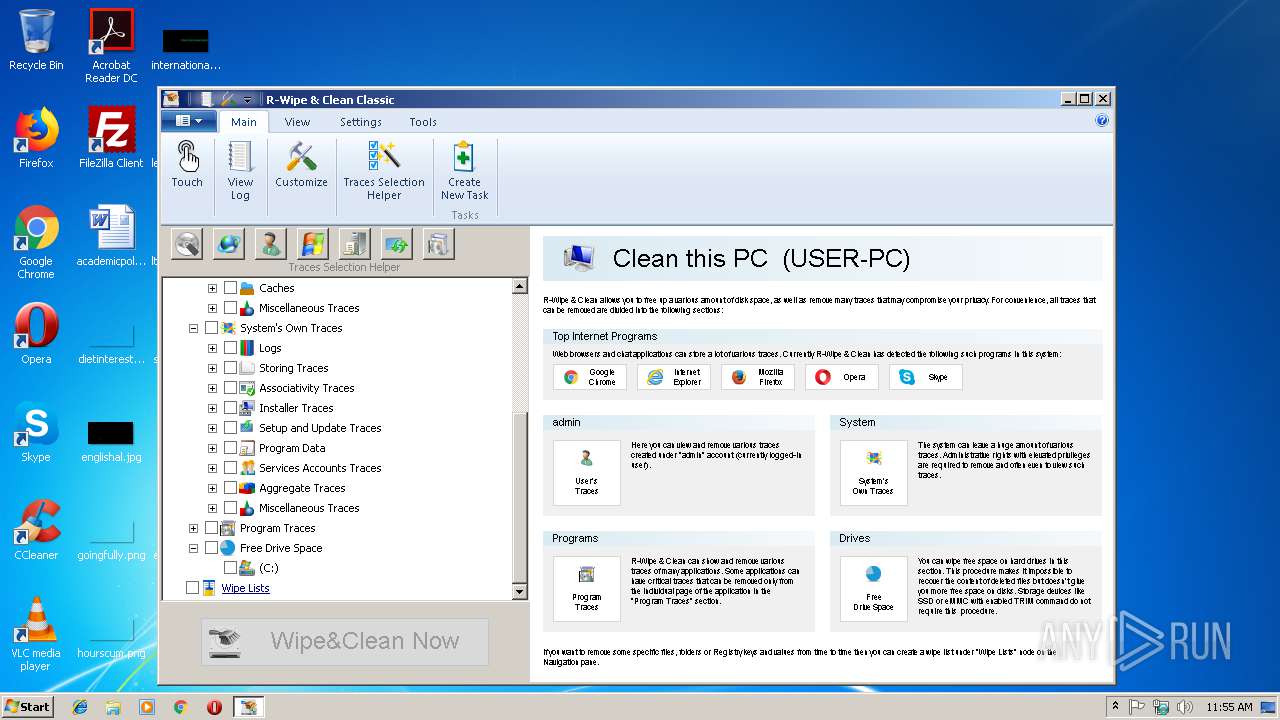Check the System's Own Traces checkbox
Screen dimensions: 1280x720
[211, 328]
